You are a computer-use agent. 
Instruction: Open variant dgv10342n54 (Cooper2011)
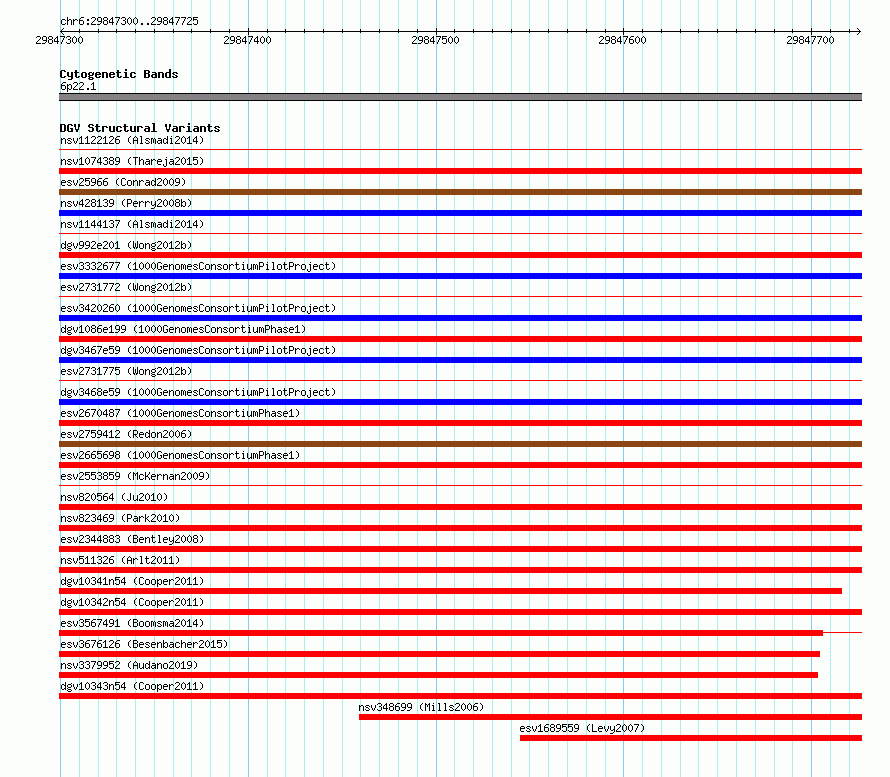point(132,602)
